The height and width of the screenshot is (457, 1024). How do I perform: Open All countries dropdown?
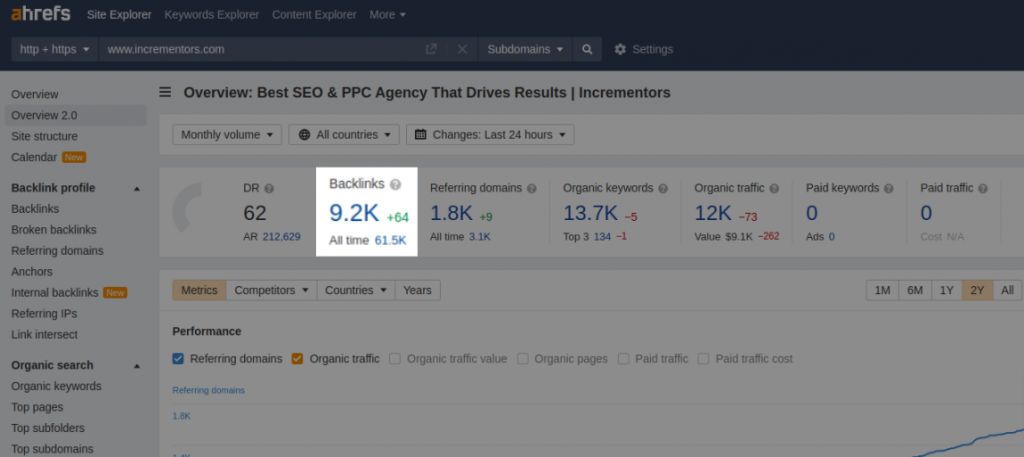(x=344, y=134)
